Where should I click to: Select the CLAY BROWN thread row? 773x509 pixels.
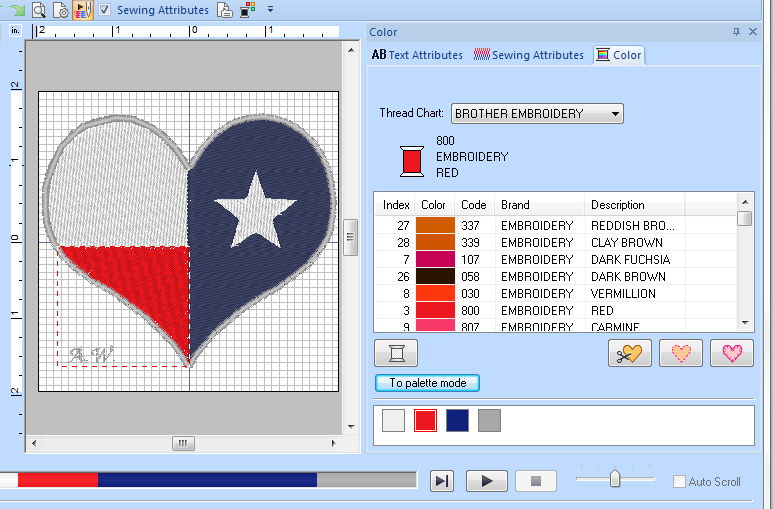click(555, 243)
